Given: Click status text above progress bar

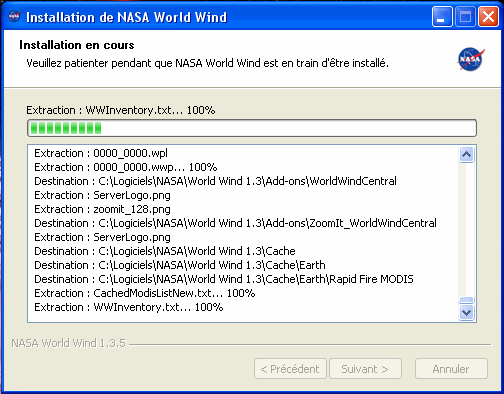Looking at the screenshot, I should point(121,110).
